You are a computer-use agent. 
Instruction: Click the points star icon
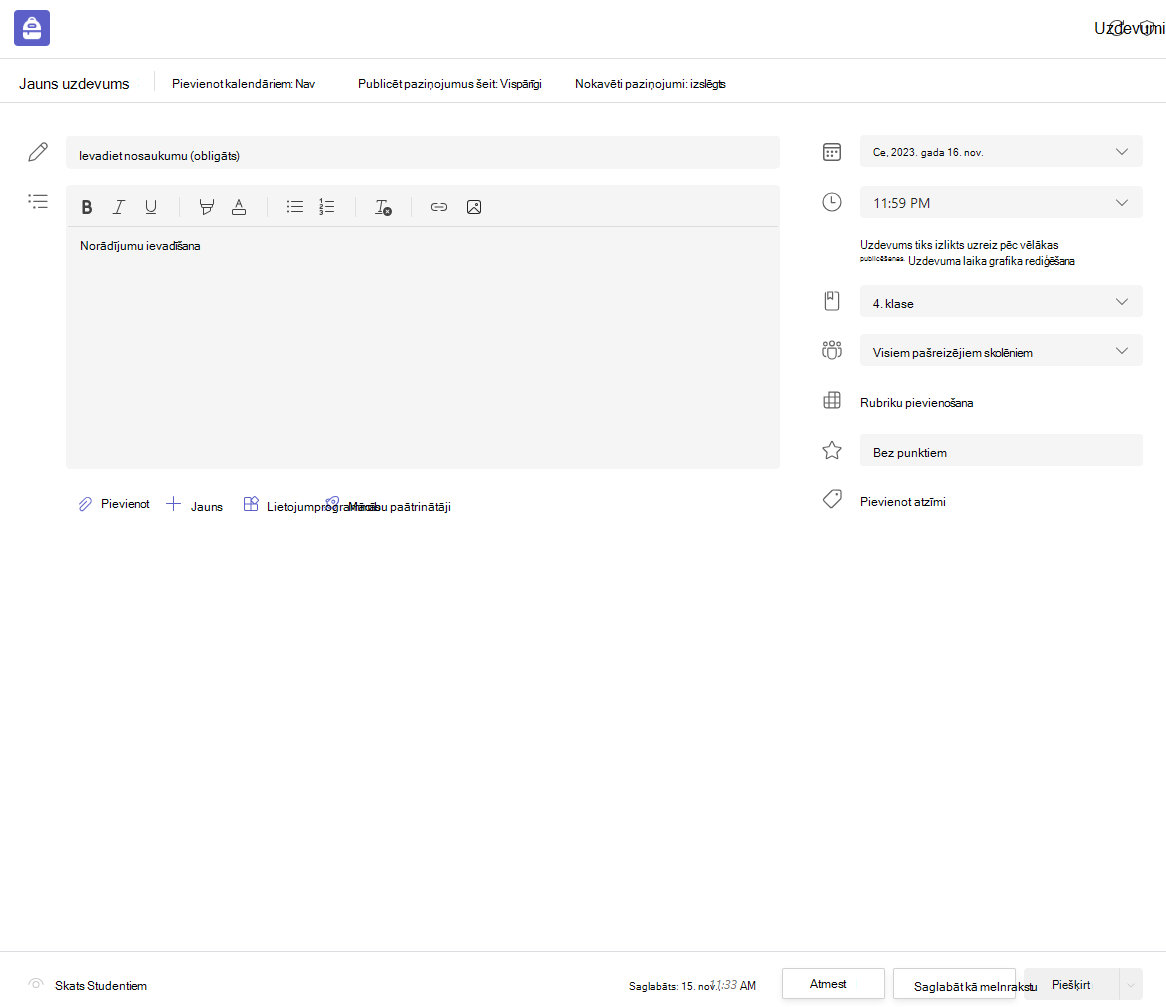(x=832, y=451)
